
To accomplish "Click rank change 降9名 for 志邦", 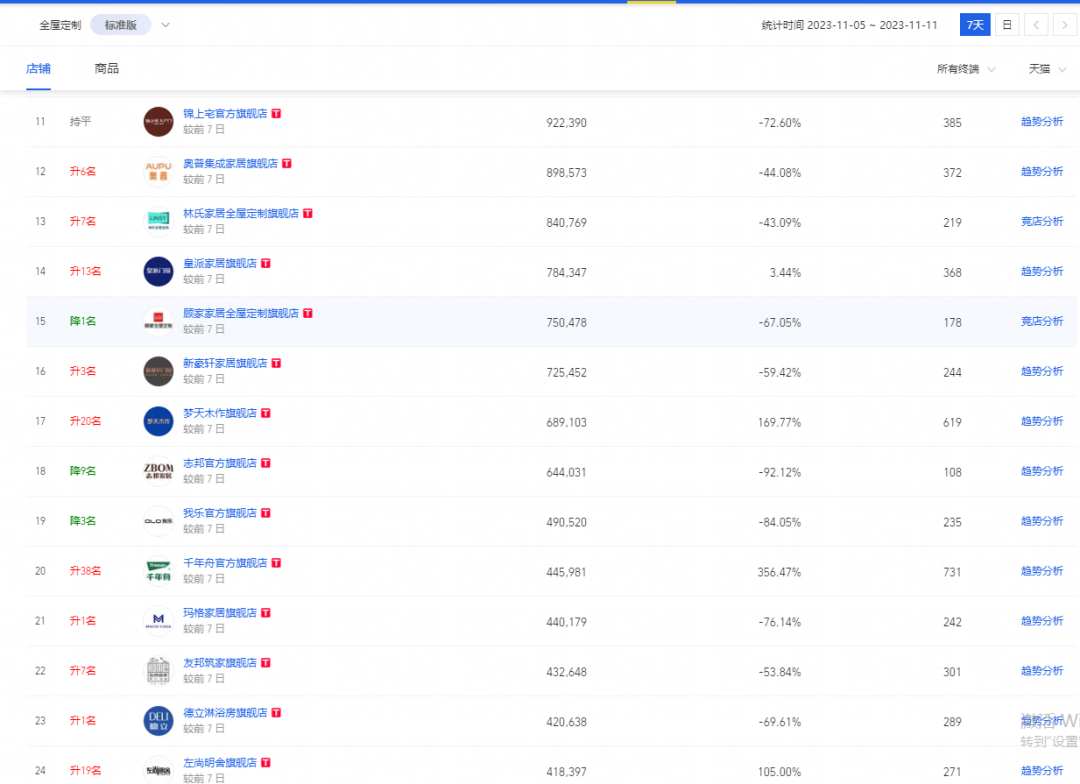I will [83, 471].
